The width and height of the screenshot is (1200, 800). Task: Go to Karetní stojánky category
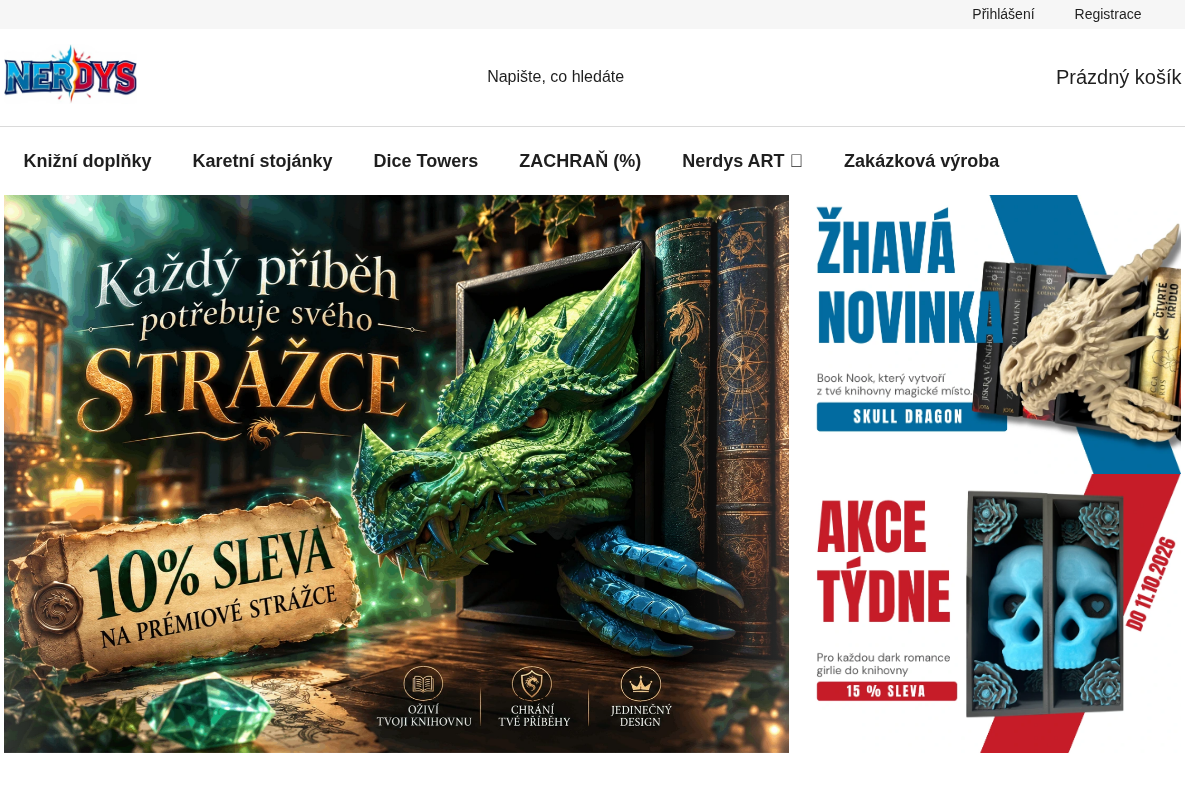pos(262,161)
